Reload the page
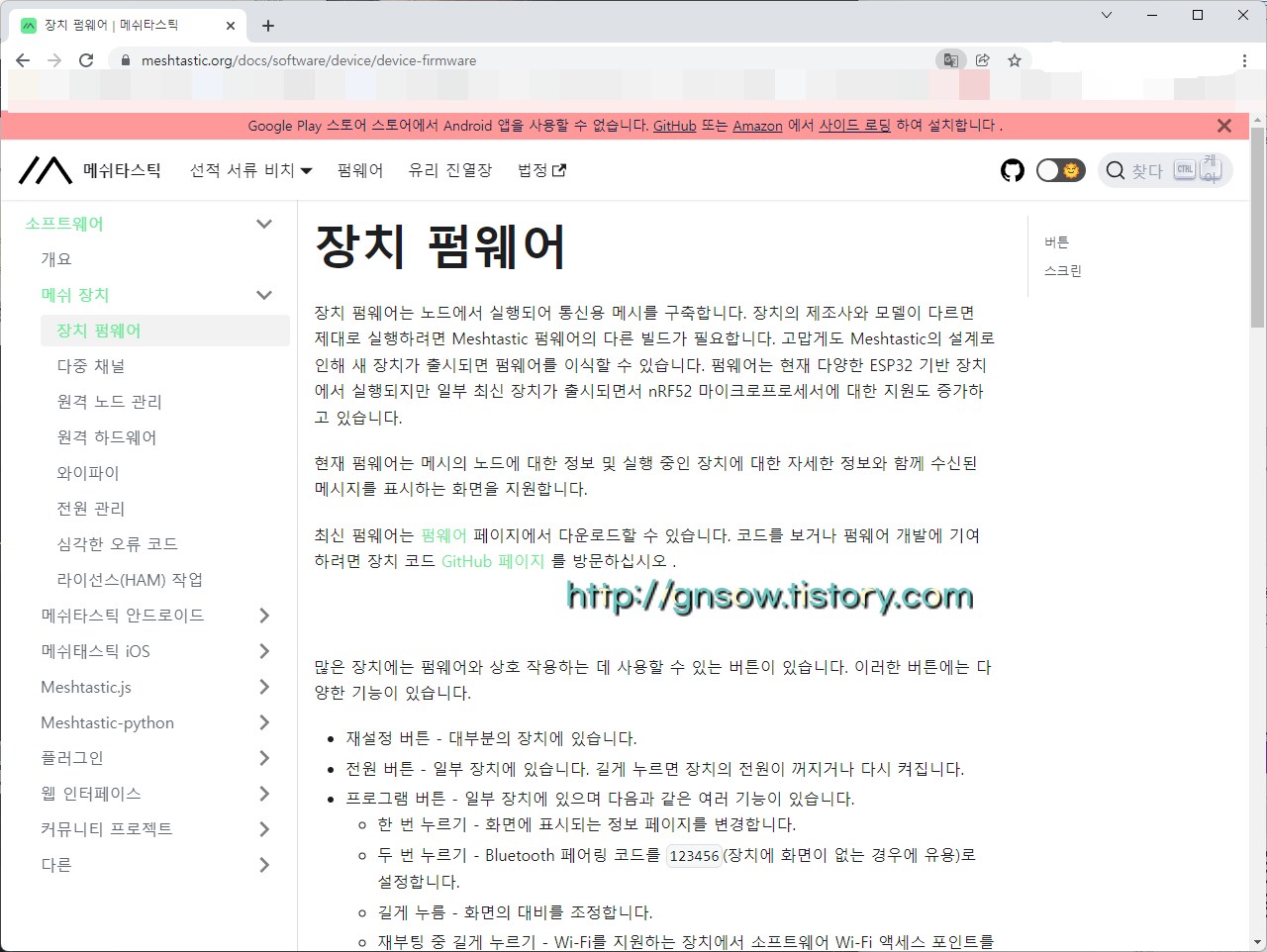1267x952 pixels. [x=86, y=60]
